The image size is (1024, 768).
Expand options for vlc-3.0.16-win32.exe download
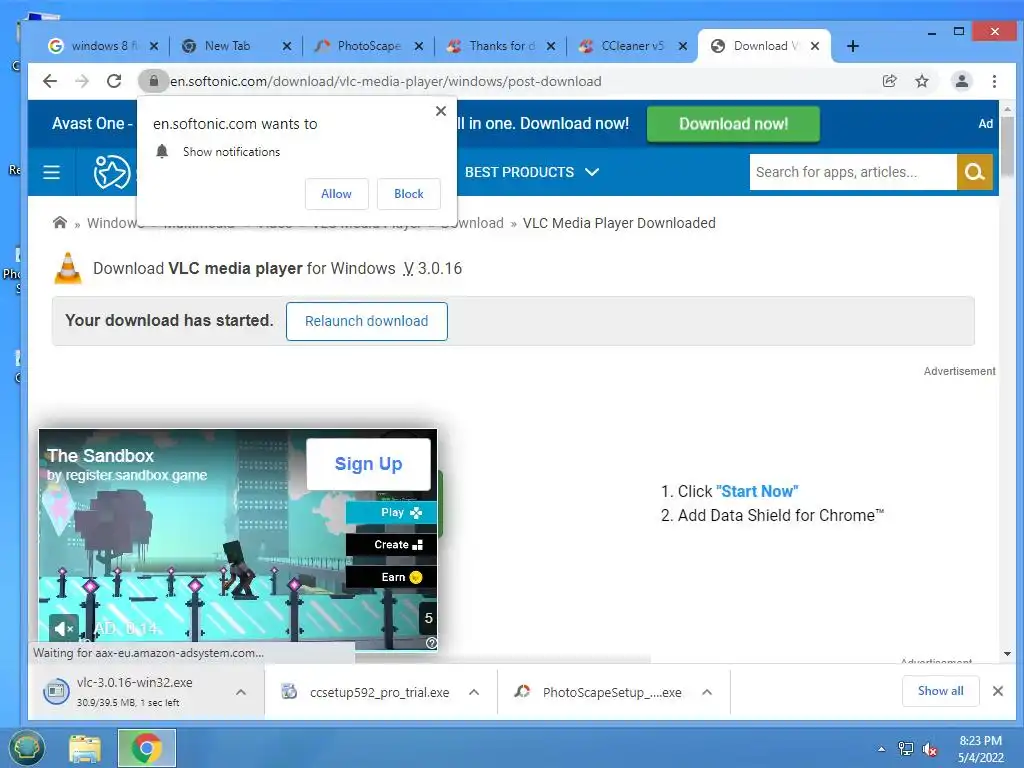241,692
